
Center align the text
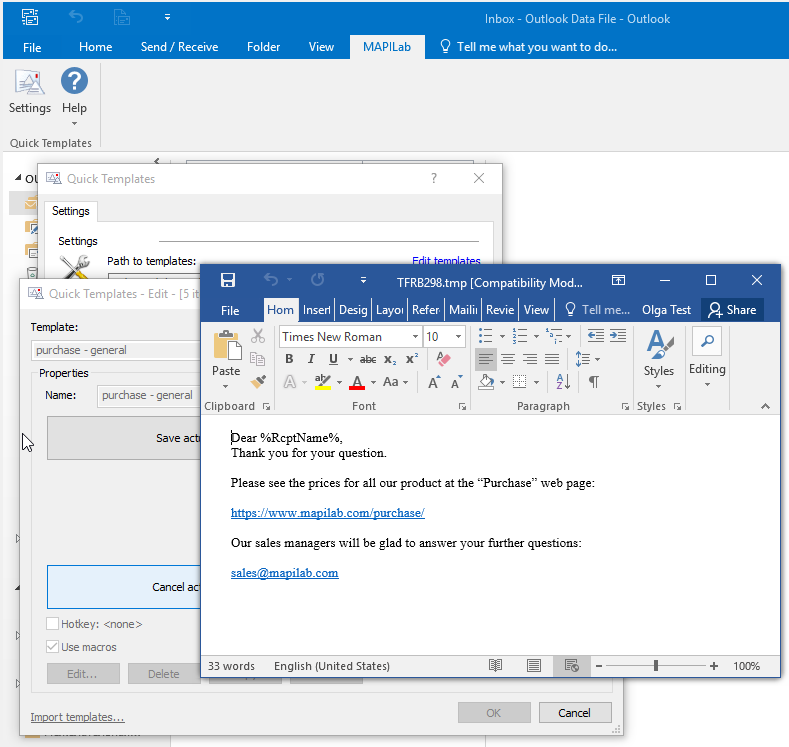508,359
